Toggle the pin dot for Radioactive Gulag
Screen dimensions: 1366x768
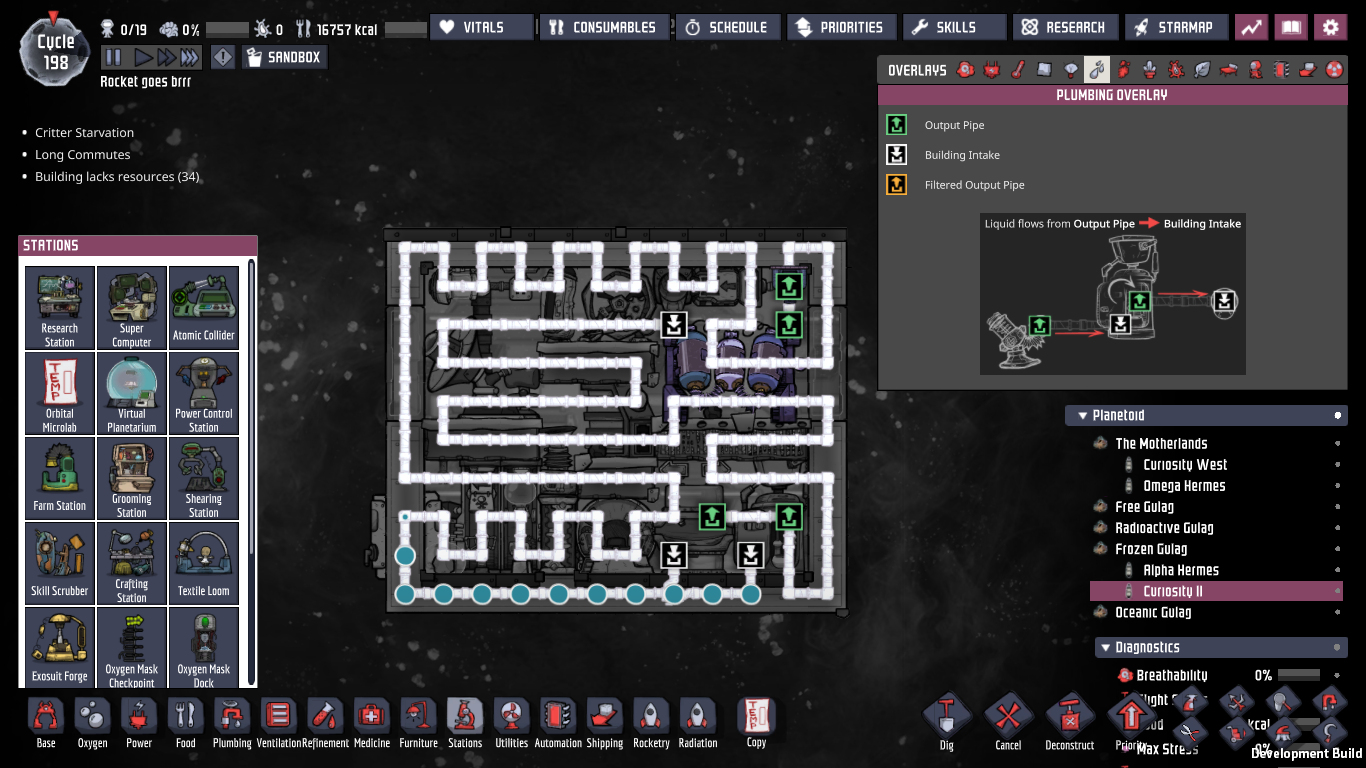point(1338,528)
